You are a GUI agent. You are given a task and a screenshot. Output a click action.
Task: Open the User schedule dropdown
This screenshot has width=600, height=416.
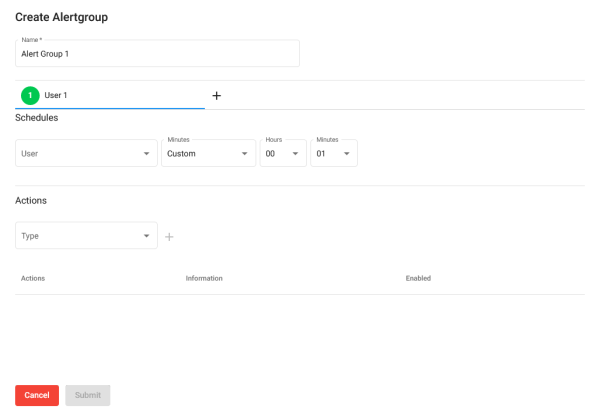86,153
